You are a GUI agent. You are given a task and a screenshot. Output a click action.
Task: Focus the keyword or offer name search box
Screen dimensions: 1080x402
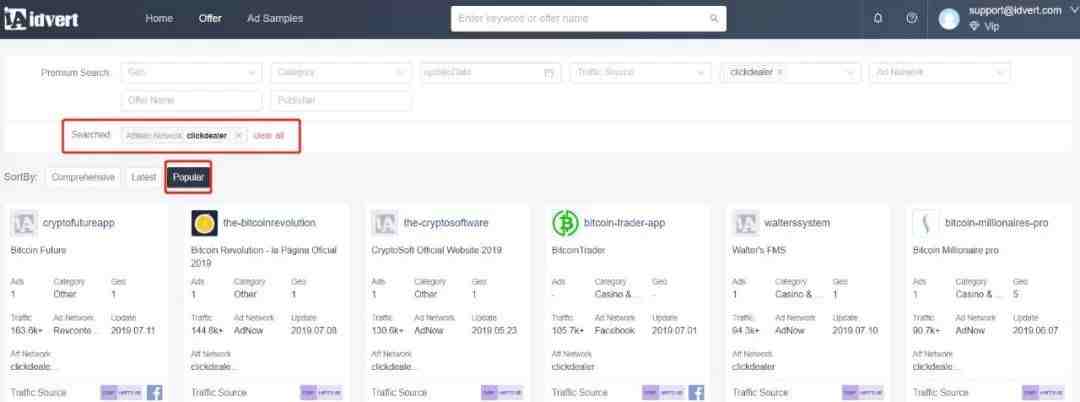click(589, 19)
